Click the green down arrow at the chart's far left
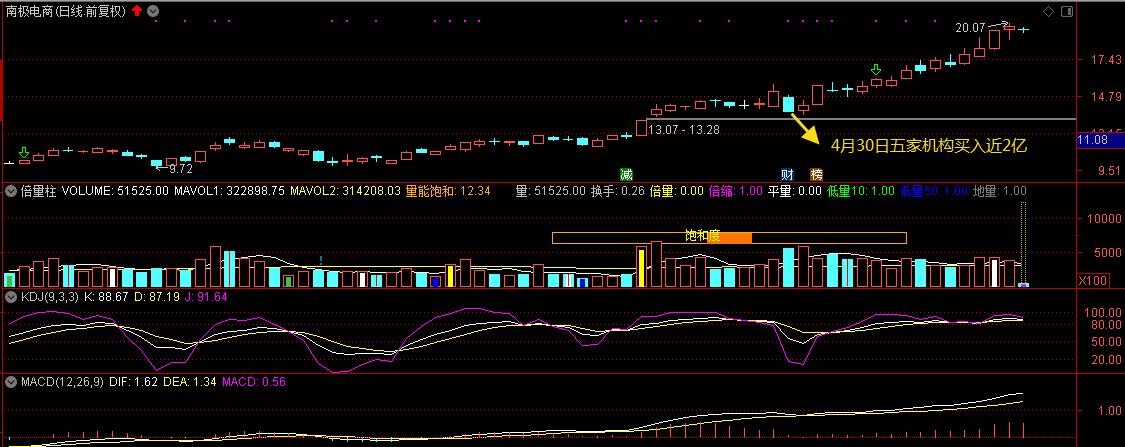This screenshot has width=1125, height=447. 24,152
